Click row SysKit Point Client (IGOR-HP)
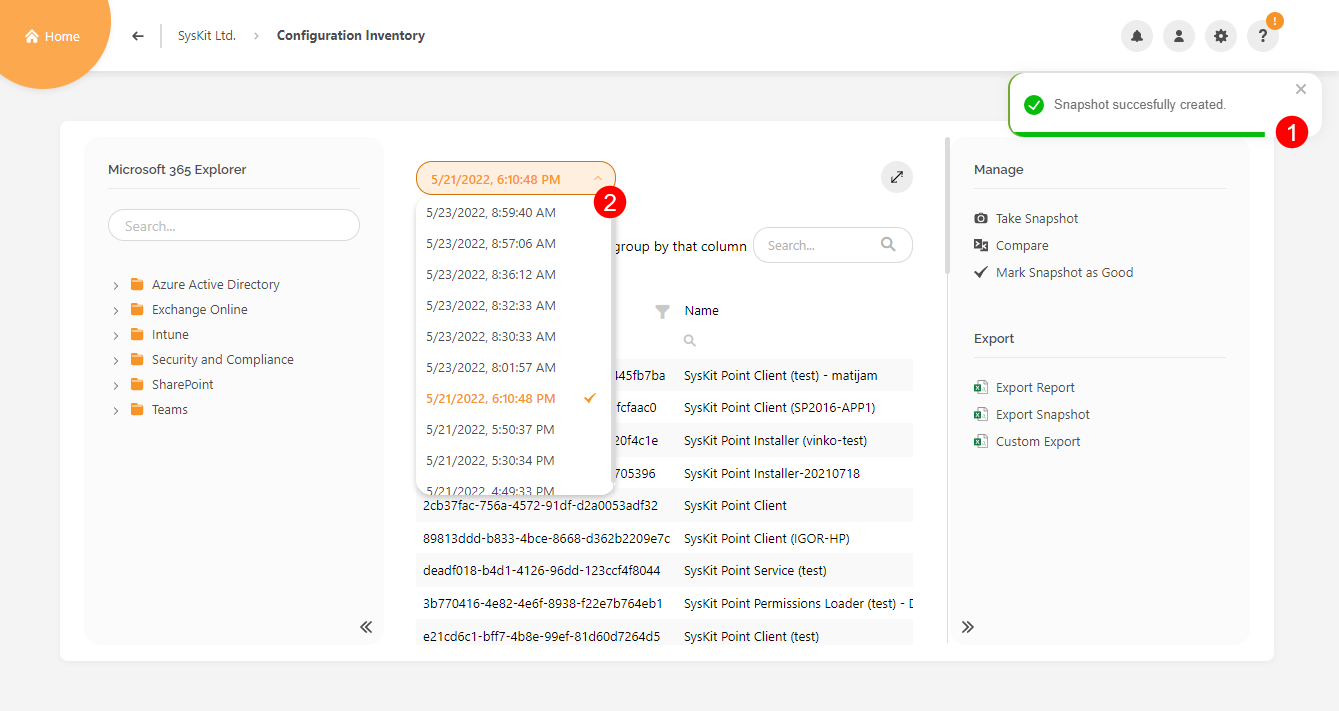 (766, 538)
